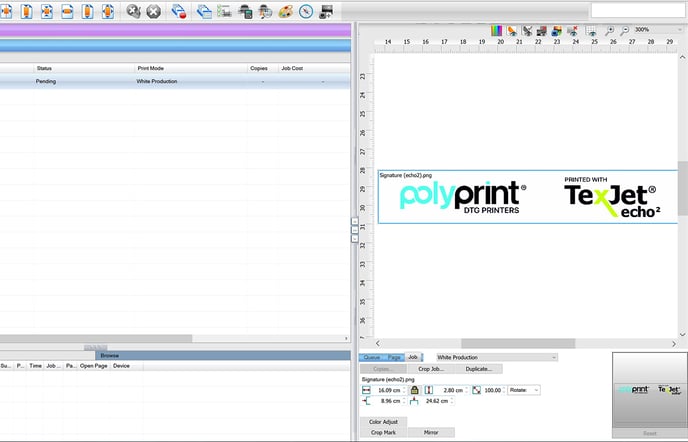Click the dark media icon with plus sign
Image resolution: width=688 pixels, height=442 pixels.
326,11
